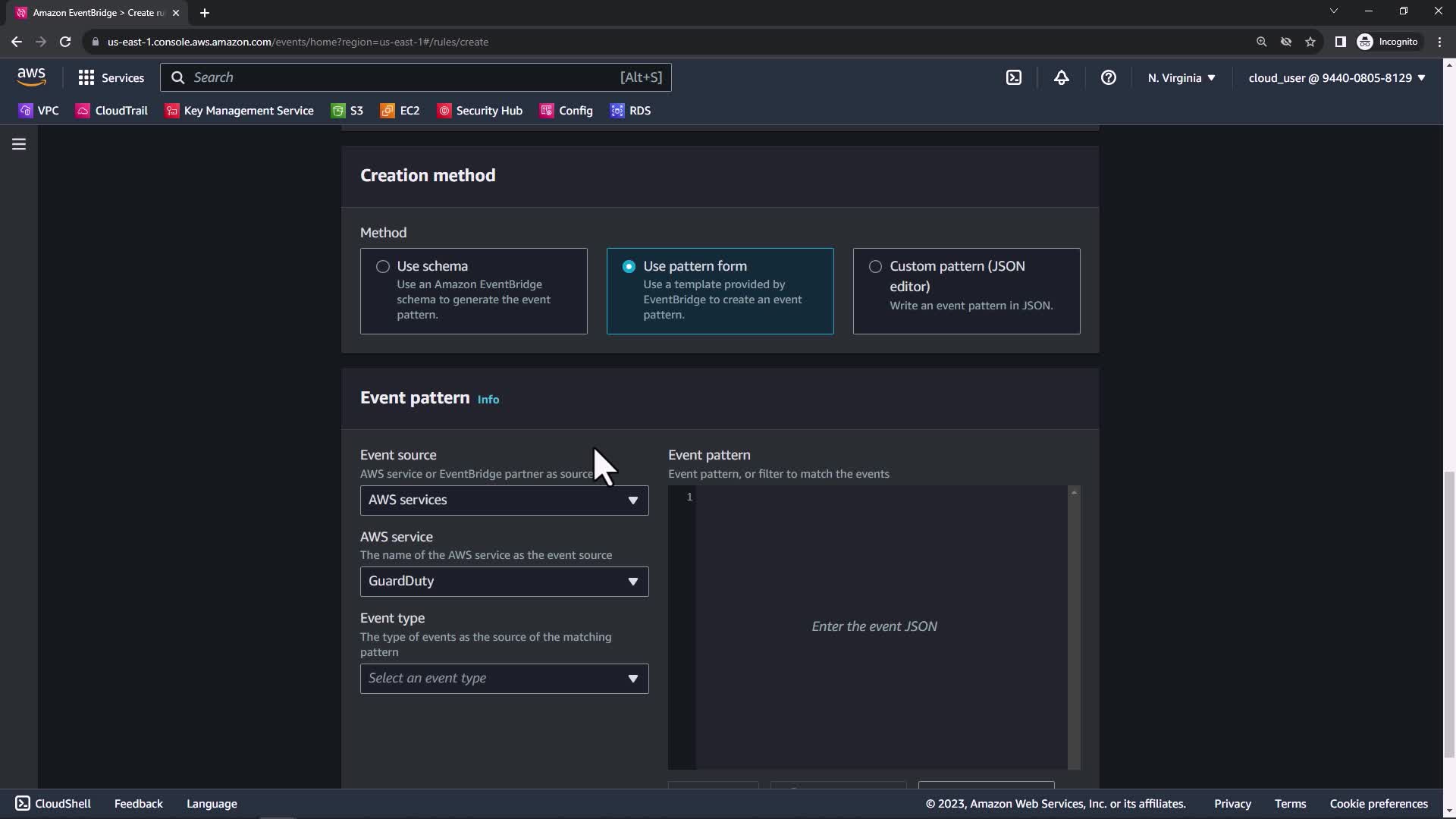Click the Cookie preferences footer link
The width and height of the screenshot is (1456, 819).
(1378, 804)
